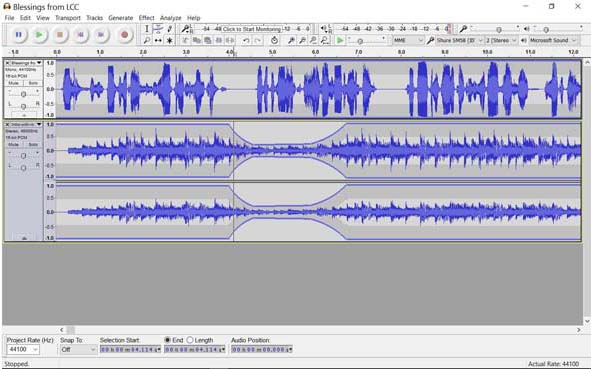Stop playback with the Stop button

point(60,35)
